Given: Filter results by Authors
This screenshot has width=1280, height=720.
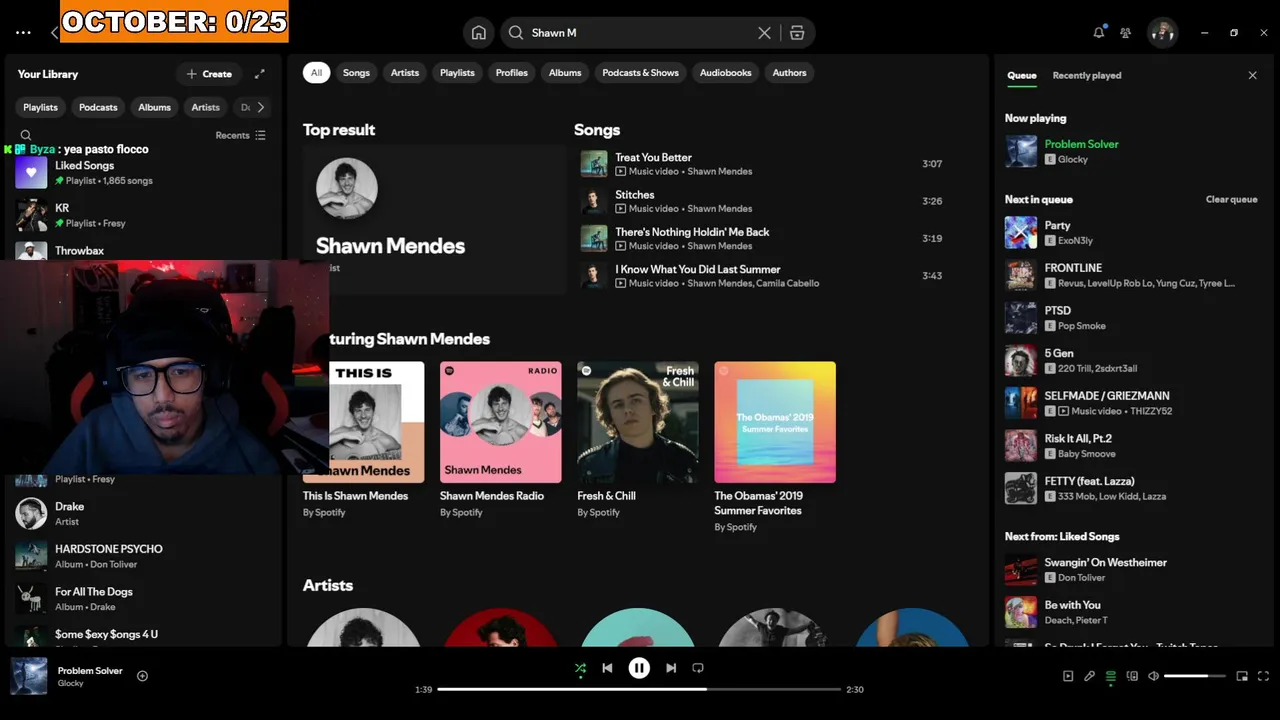Looking at the screenshot, I should pos(789,72).
